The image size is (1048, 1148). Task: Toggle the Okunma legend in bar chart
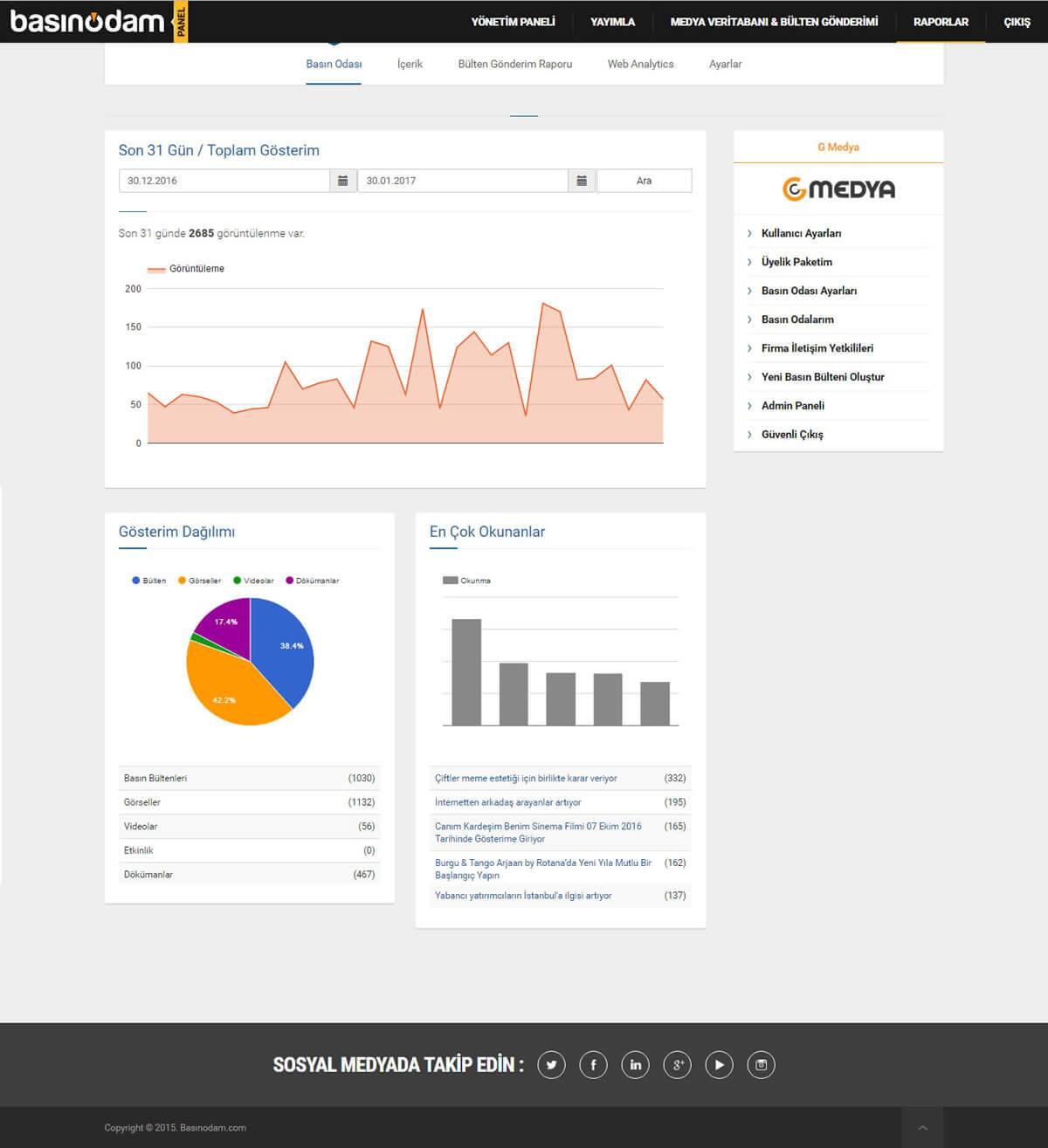467,581
